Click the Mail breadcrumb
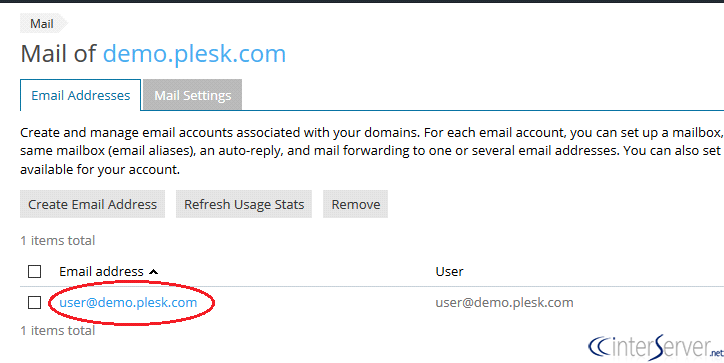The height and width of the screenshot is (363, 724). (x=42, y=24)
